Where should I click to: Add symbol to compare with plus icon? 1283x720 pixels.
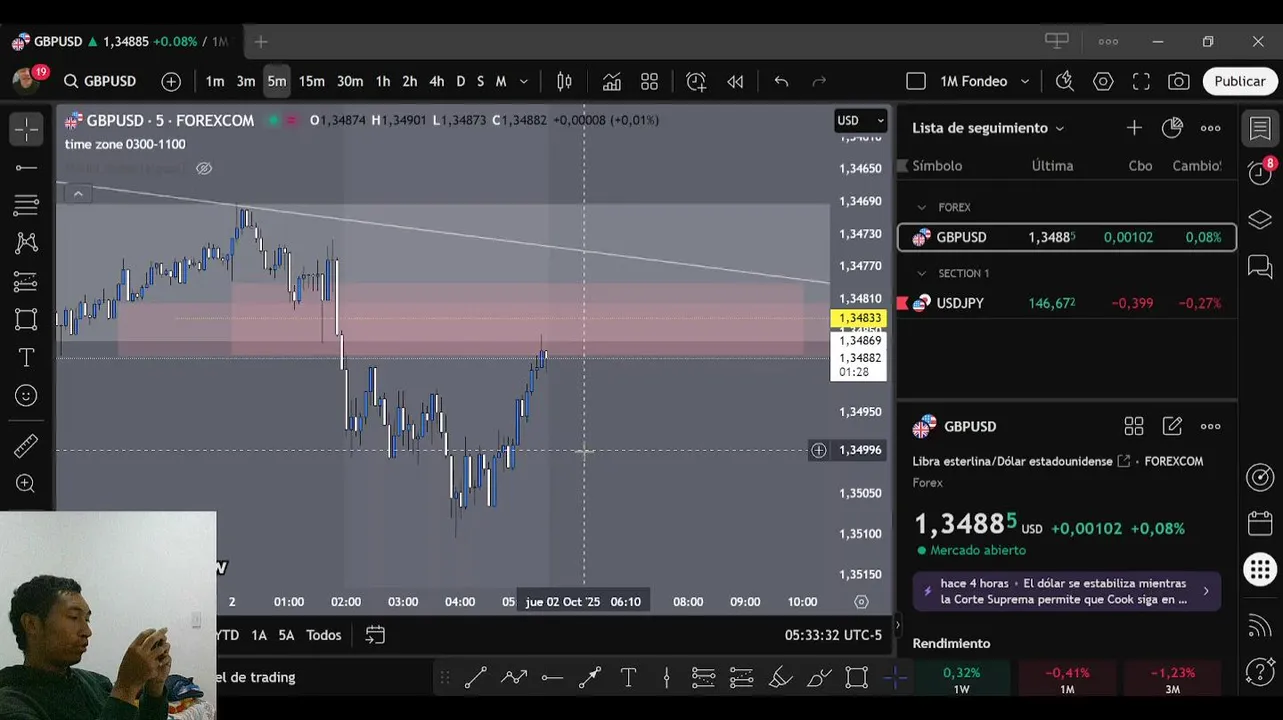point(171,81)
